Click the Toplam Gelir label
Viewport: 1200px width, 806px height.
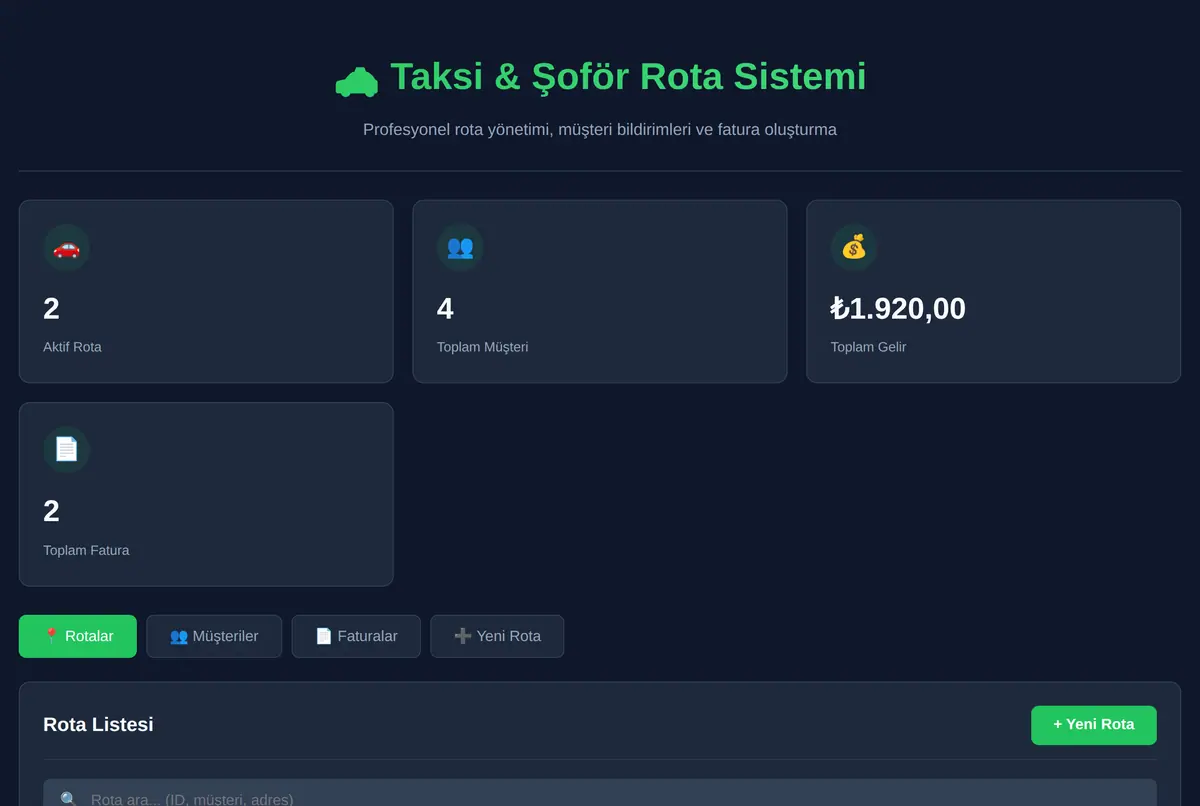[x=868, y=347]
